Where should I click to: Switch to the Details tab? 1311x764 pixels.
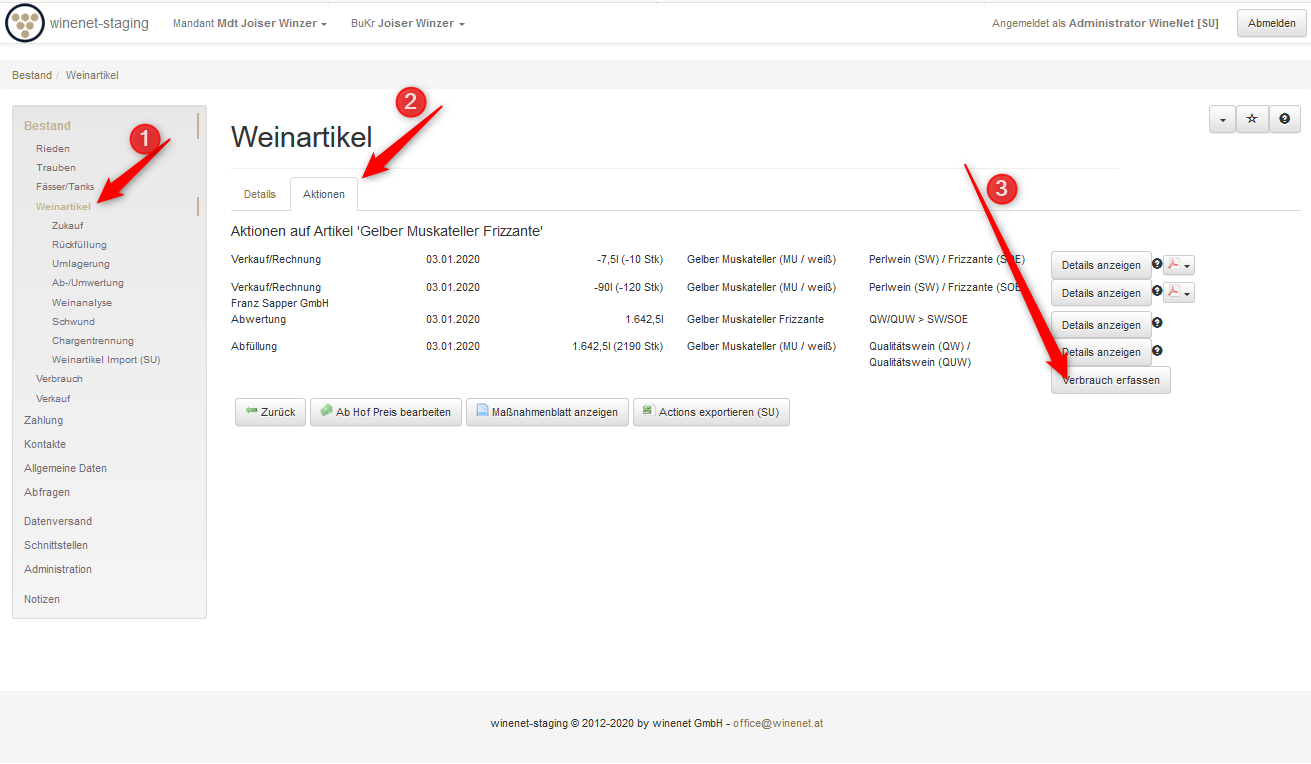259,194
